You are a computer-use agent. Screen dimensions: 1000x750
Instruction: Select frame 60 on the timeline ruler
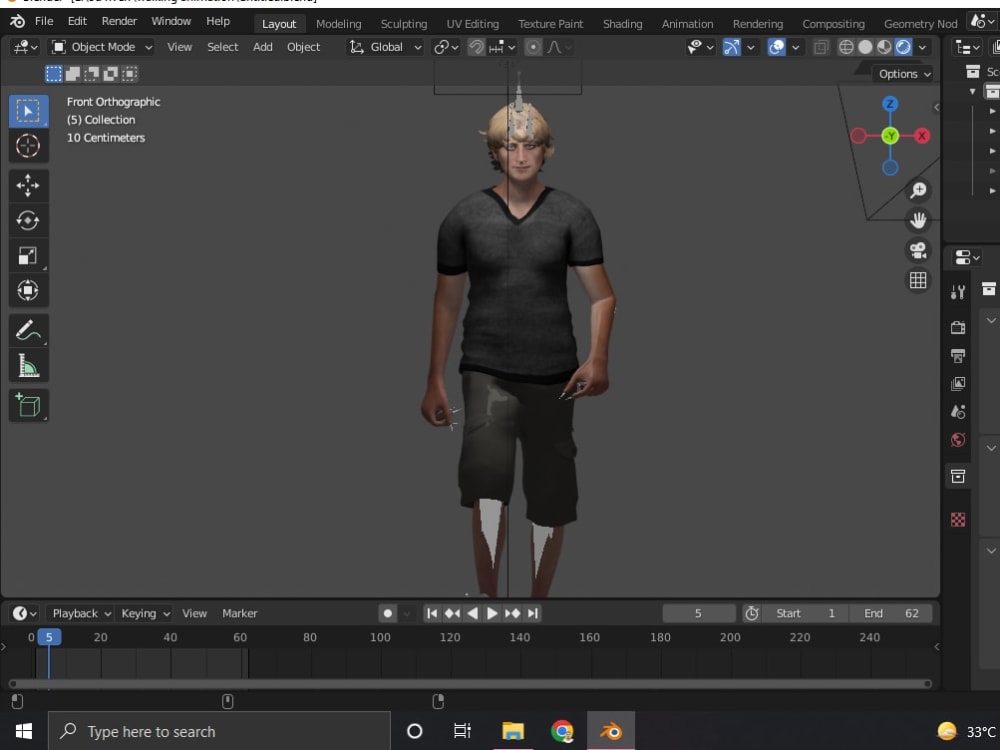tap(240, 637)
